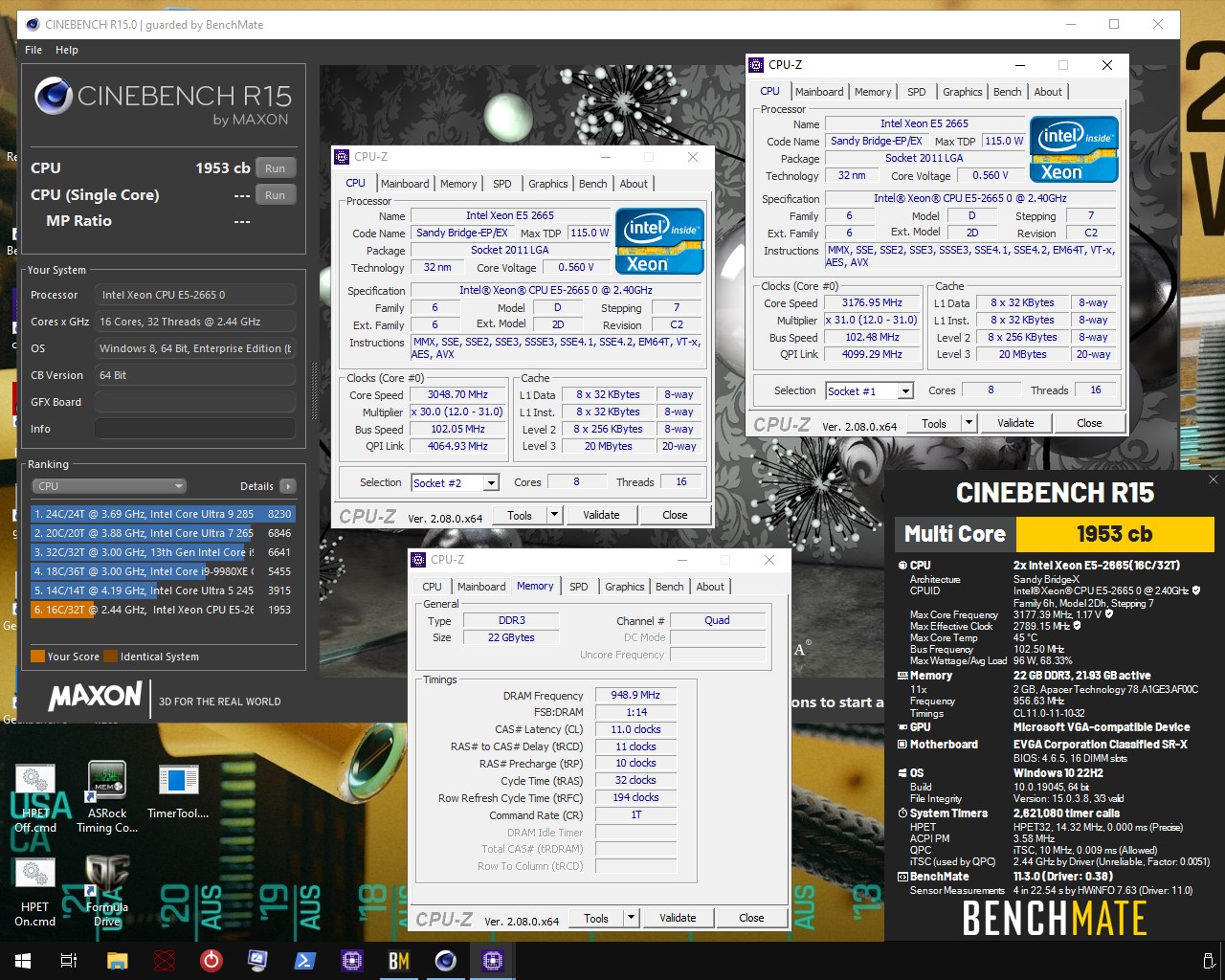
Task: Open Formula Drive desktop shortcut
Action: (x=107, y=892)
